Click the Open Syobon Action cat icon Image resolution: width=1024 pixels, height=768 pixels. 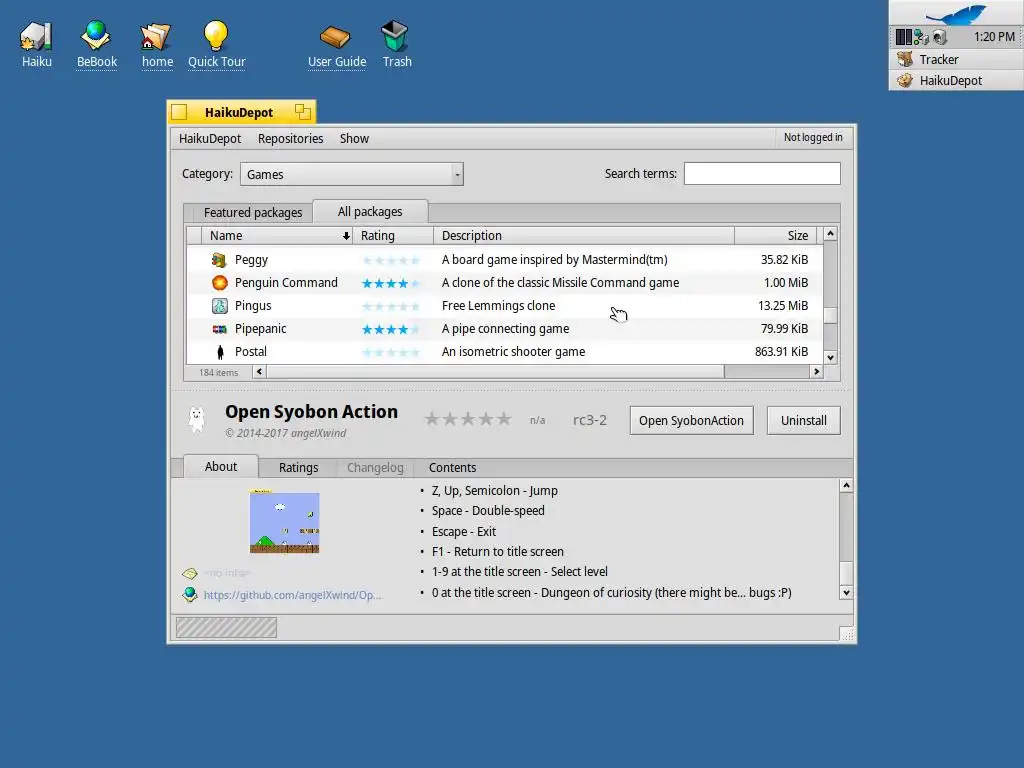[197, 420]
